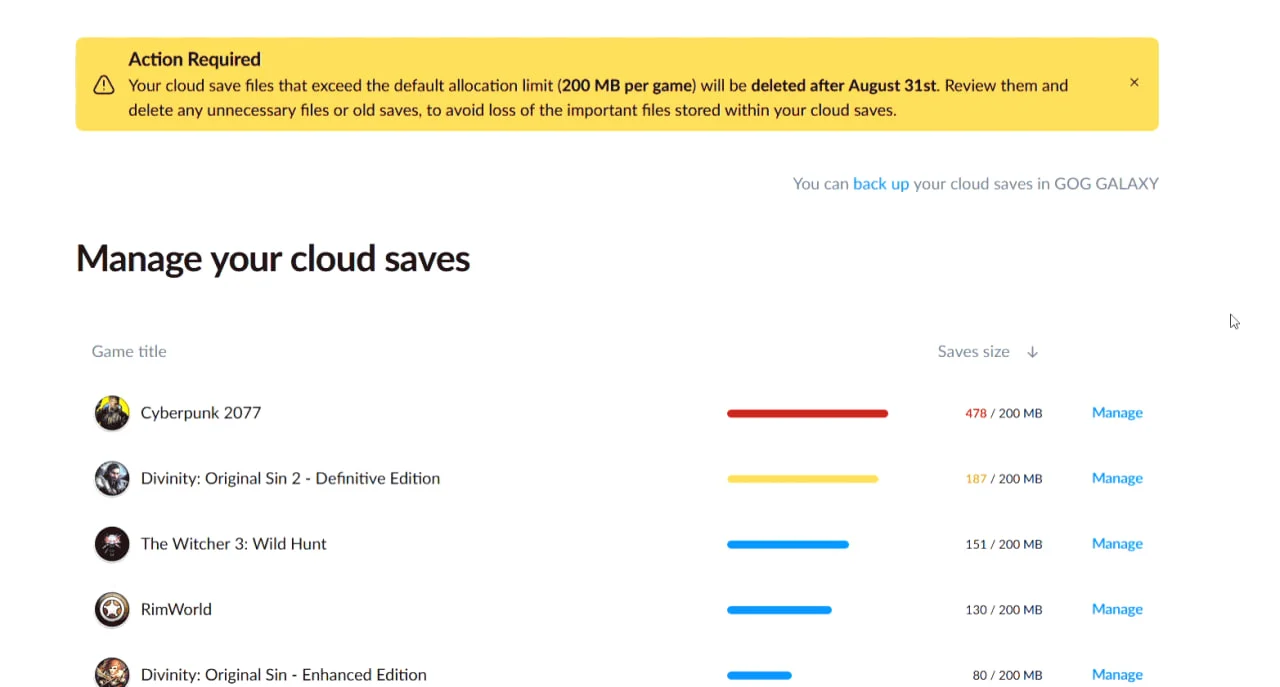Manage Cyberpunk 2077 cloud saves
The width and height of the screenshot is (1280, 687).
[1117, 413]
